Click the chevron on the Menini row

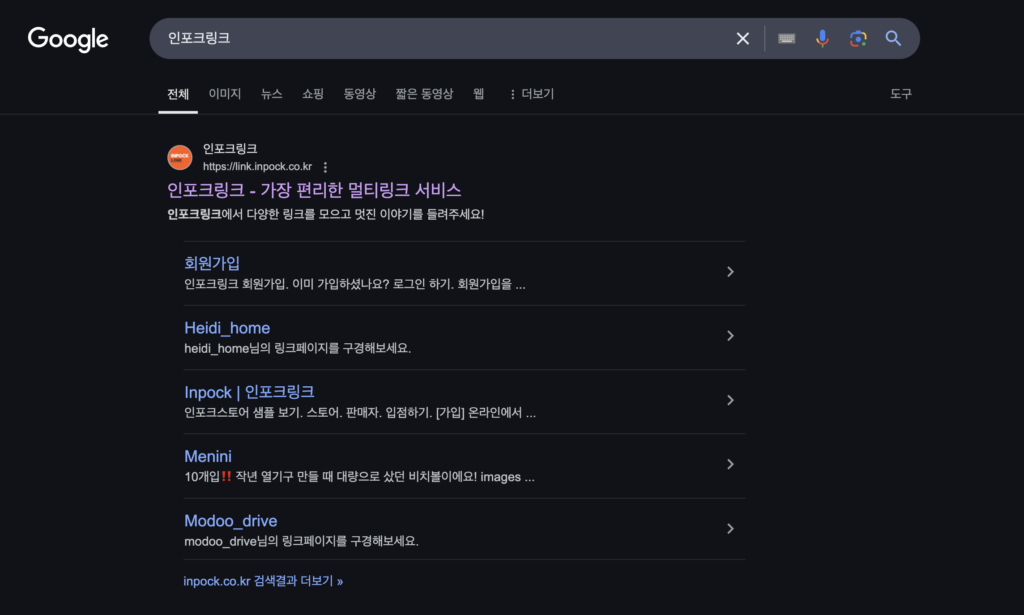(730, 464)
